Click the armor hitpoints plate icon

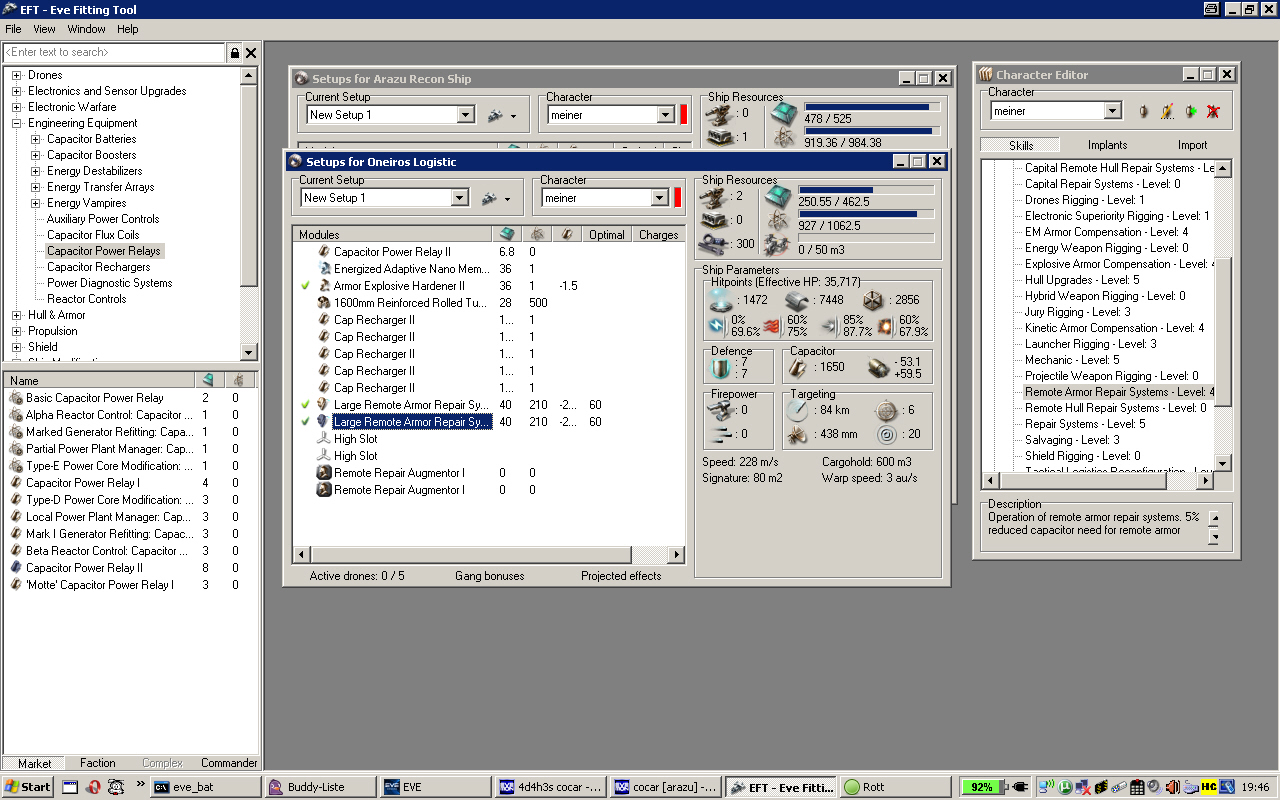(796, 300)
